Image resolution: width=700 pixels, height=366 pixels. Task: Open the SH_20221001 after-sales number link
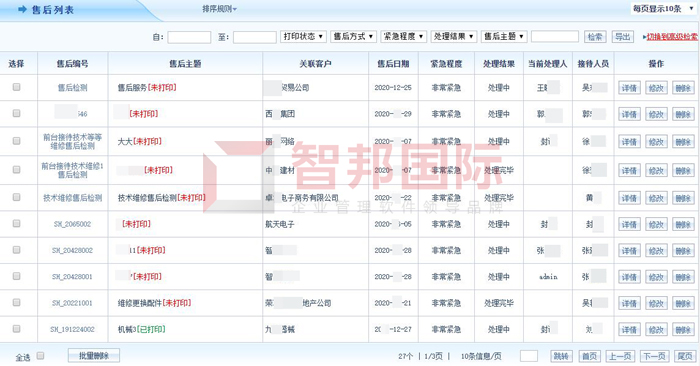72,303
